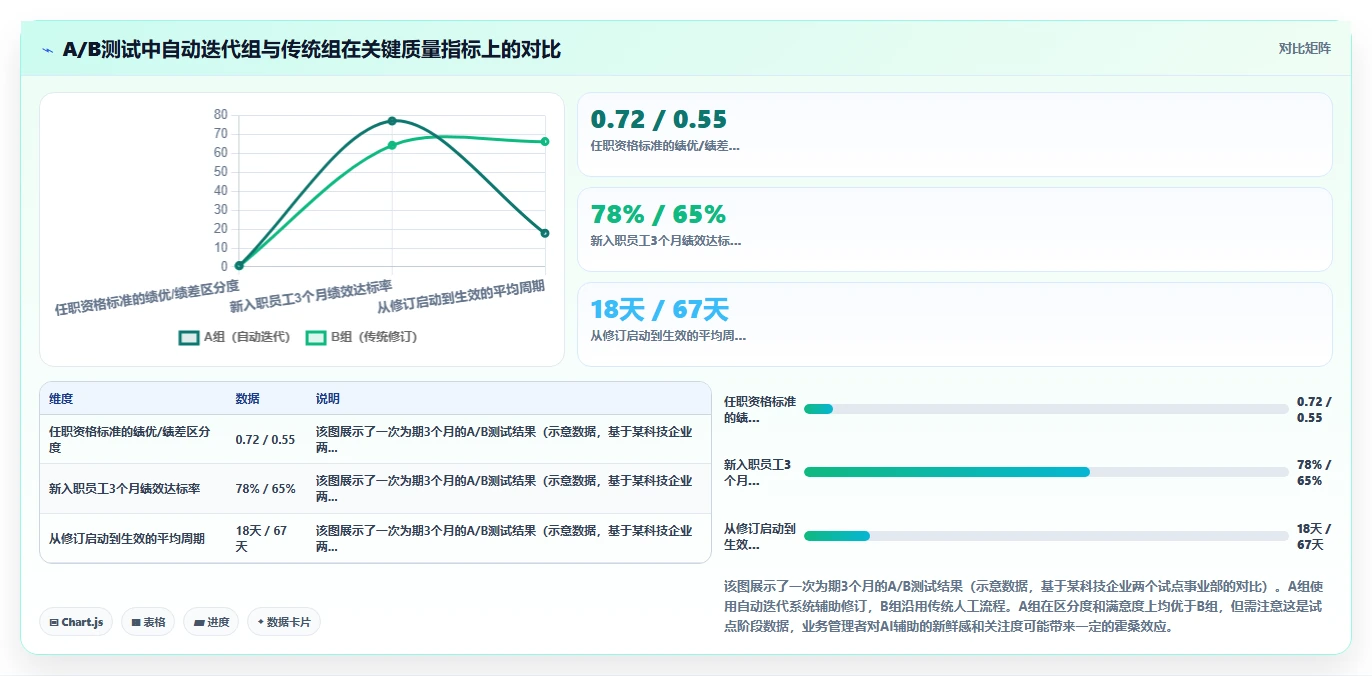Click the chart axis label 从修订启动到生效的平均周期

click(461, 296)
